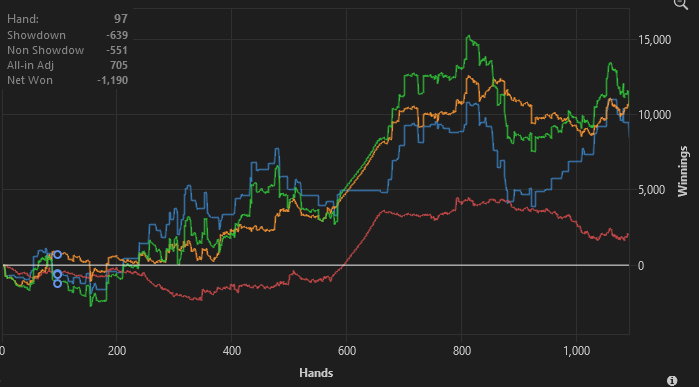
Task: Click the 200 hands axis label
Action: click(x=117, y=350)
